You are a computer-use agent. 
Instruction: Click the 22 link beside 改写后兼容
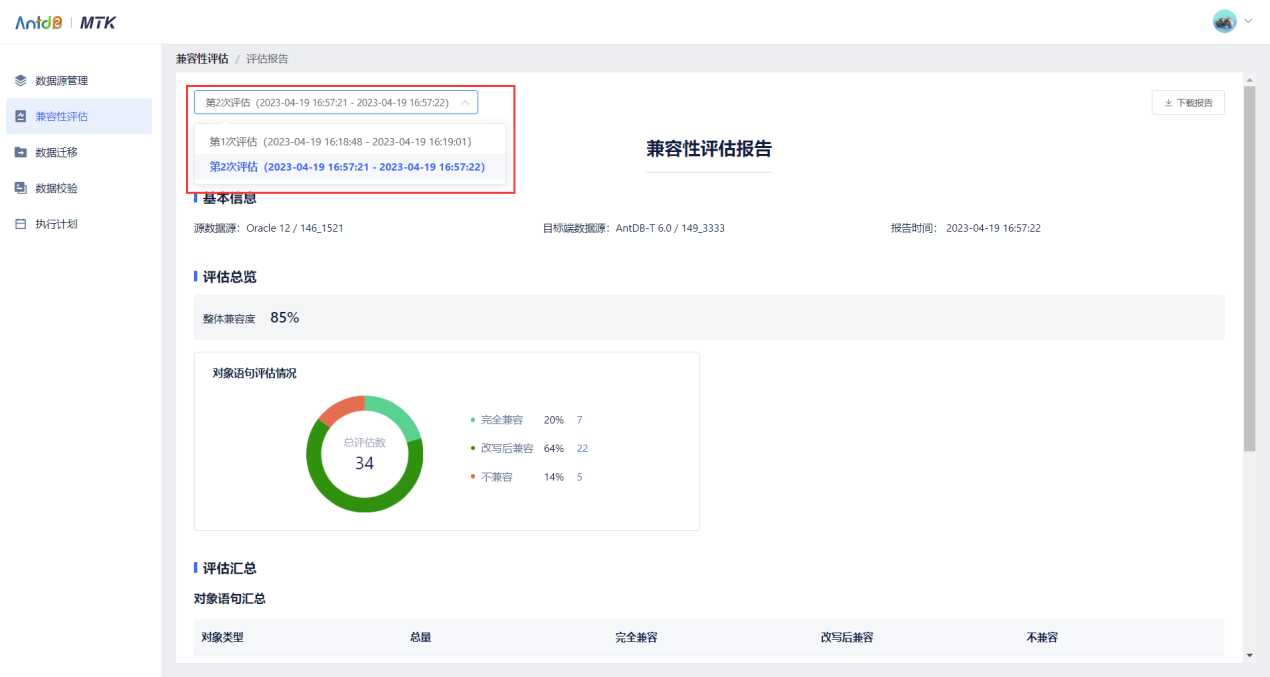pyautogui.click(x=582, y=448)
